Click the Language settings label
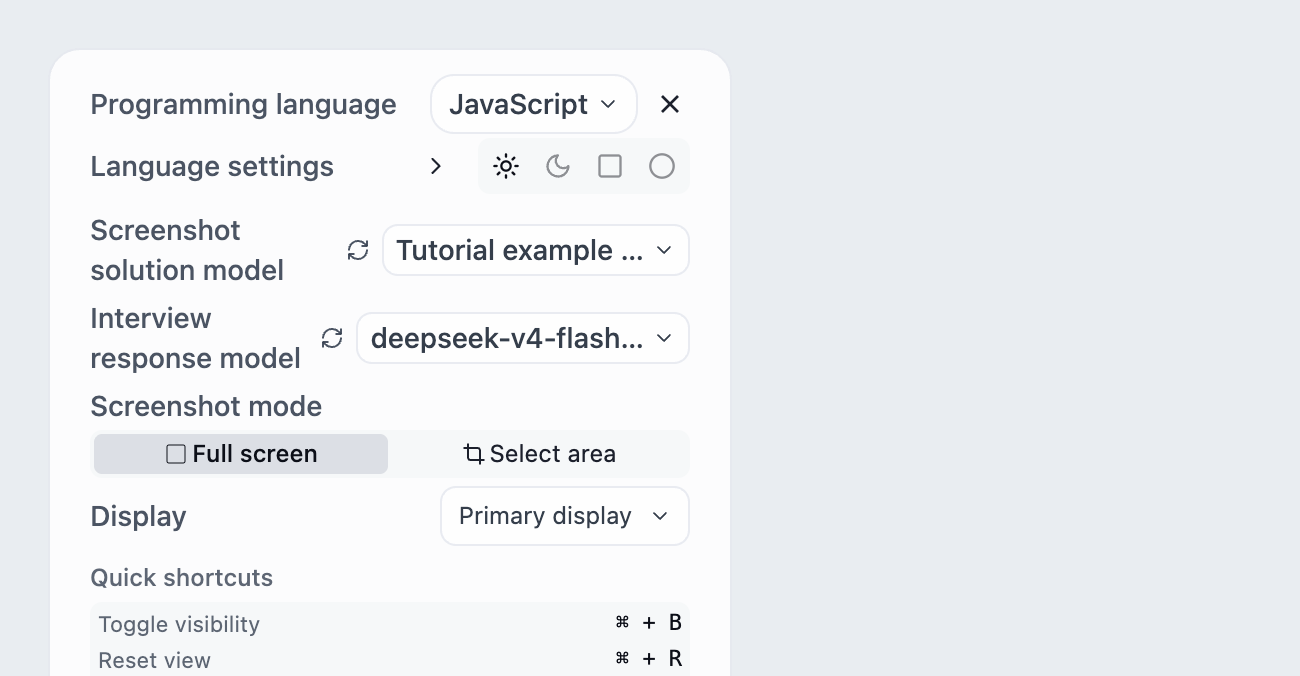Viewport: 1300px width, 676px height. pyautogui.click(x=212, y=166)
